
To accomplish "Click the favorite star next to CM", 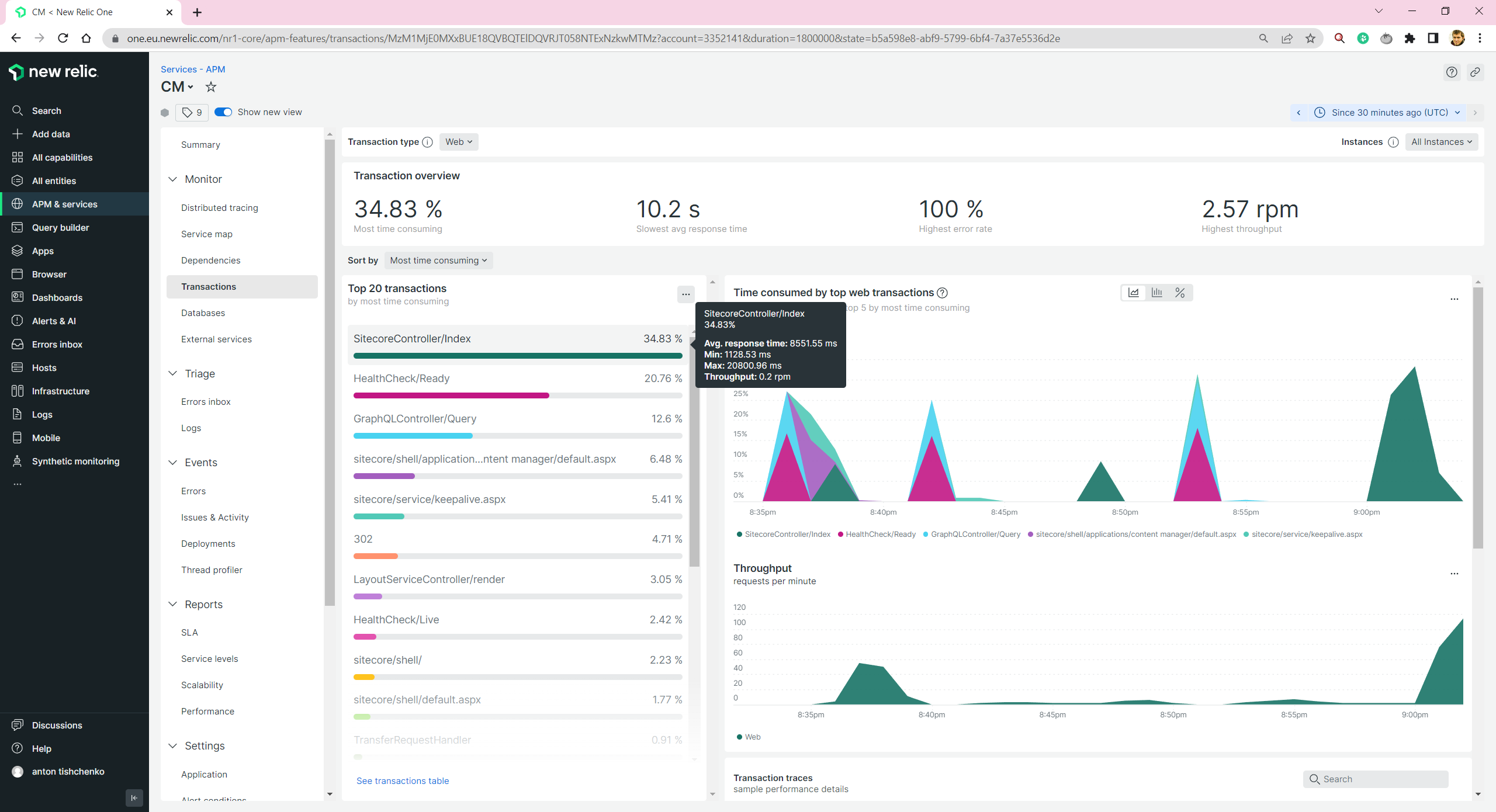I will point(211,87).
